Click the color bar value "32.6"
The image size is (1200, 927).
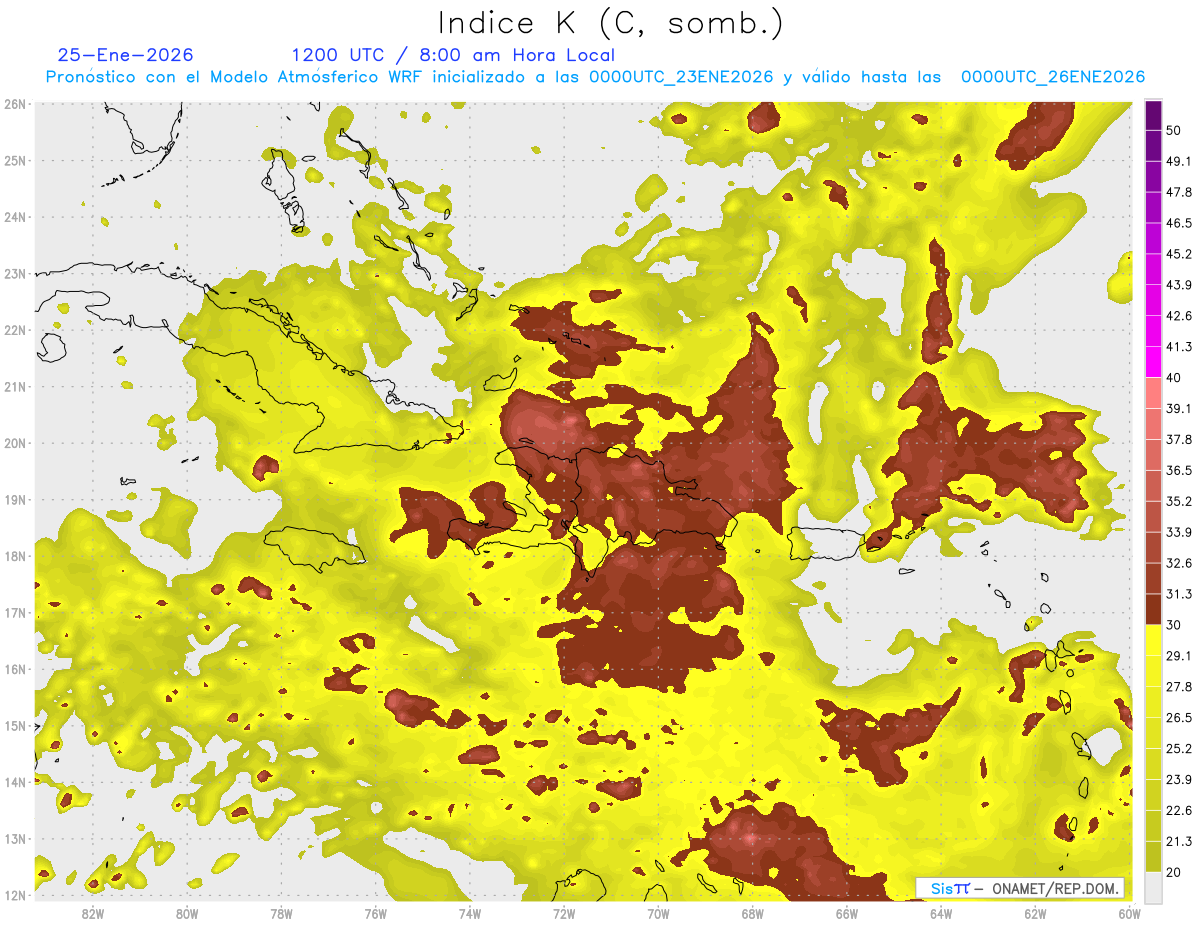coord(1179,563)
